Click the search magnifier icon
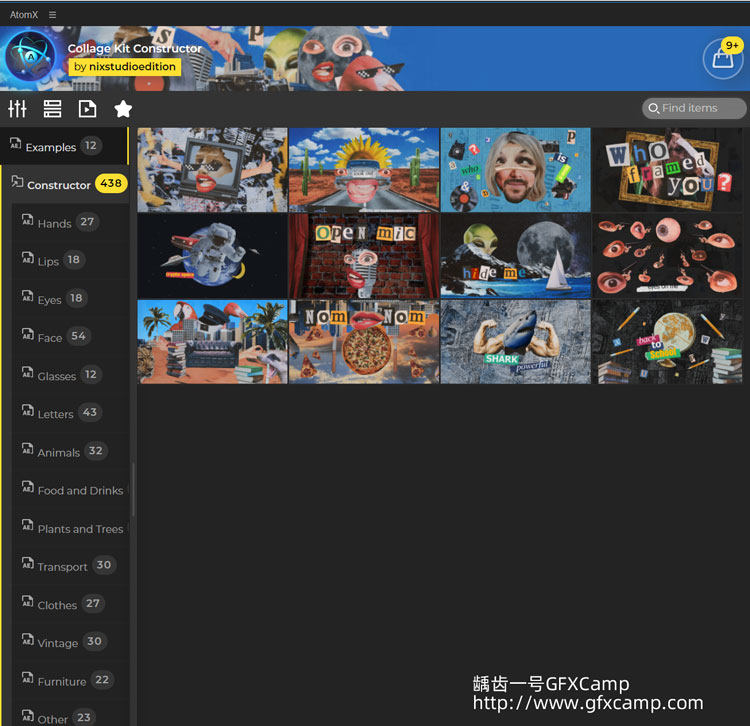This screenshot has width=750, height=726. tap(653, 109)
